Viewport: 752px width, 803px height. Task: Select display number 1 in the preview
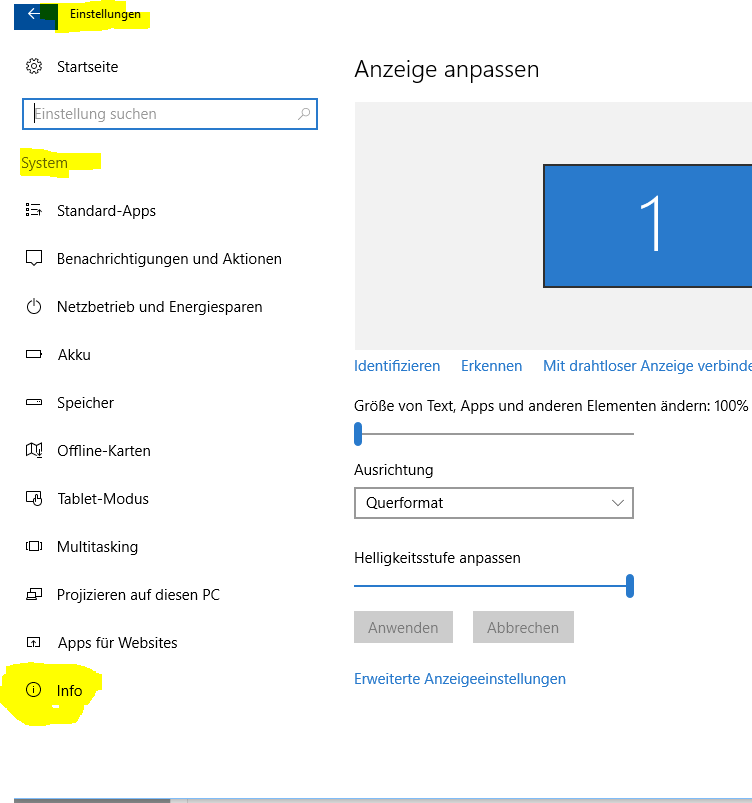(x=647, y=226)
